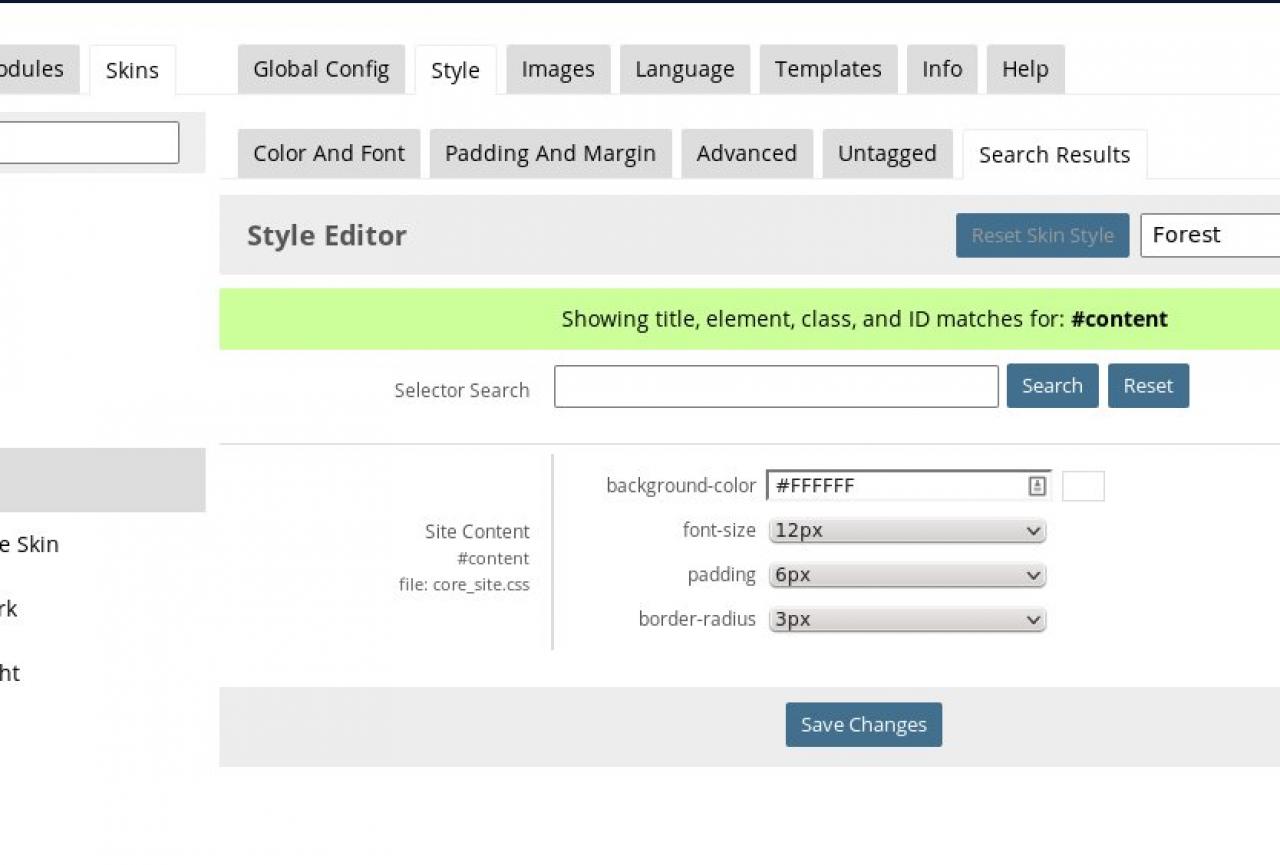Switch to the Global Config tab
Screen dimensions: 1280x865
click(321, 70)
